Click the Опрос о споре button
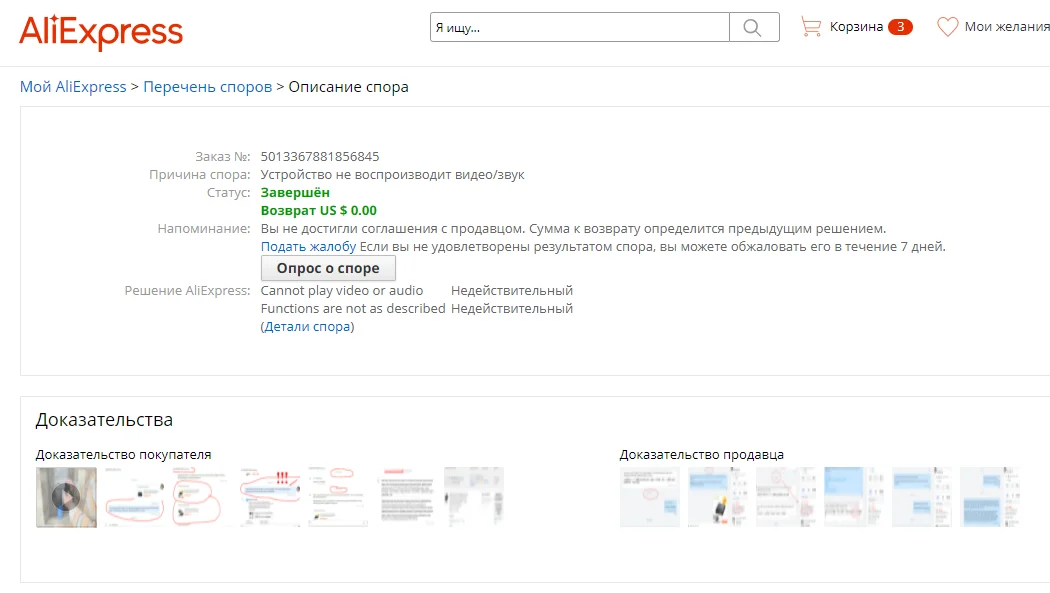The image size is (1050, 593). pos(328,268)
